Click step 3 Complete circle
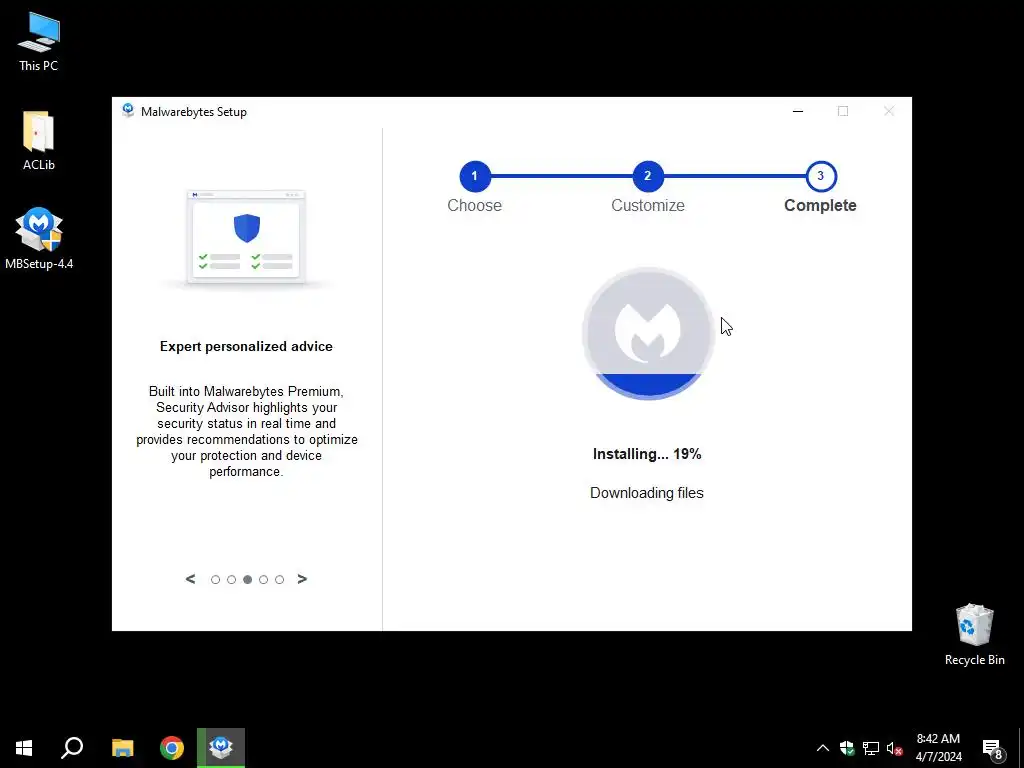1024x768 pixels. pyautogui.click(x=821, y=176)
